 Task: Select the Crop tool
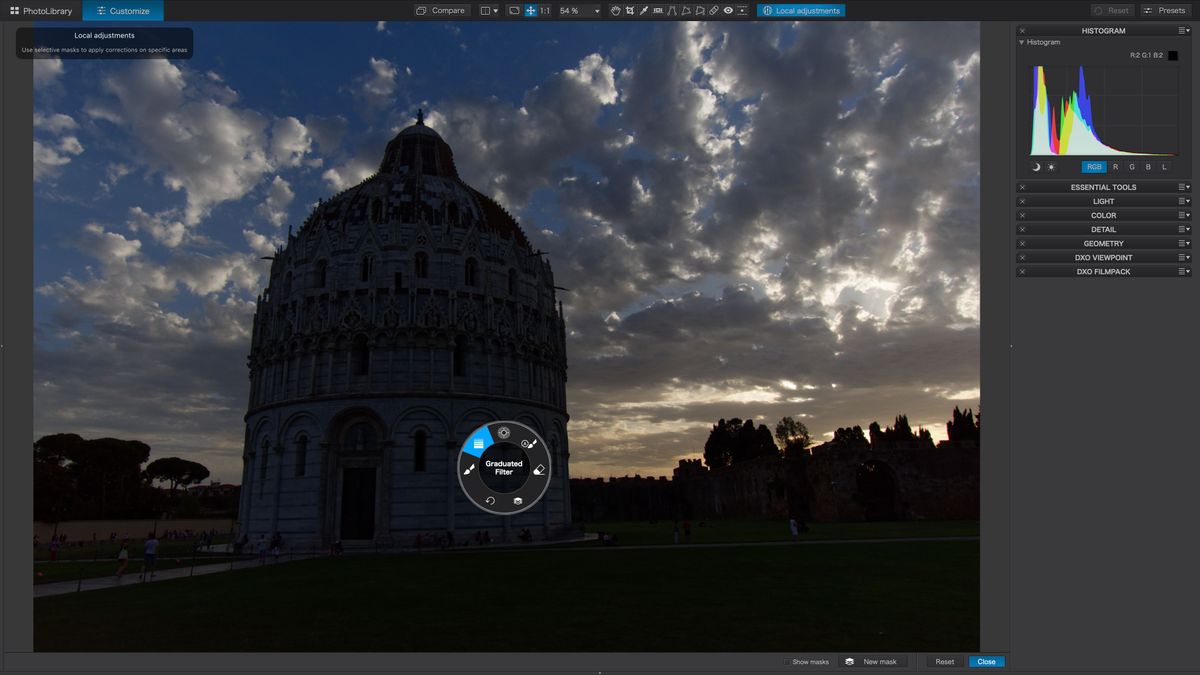629,10
